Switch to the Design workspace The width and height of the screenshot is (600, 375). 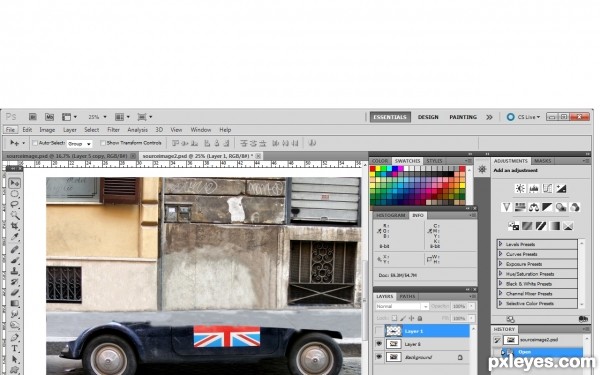point(428,117)
